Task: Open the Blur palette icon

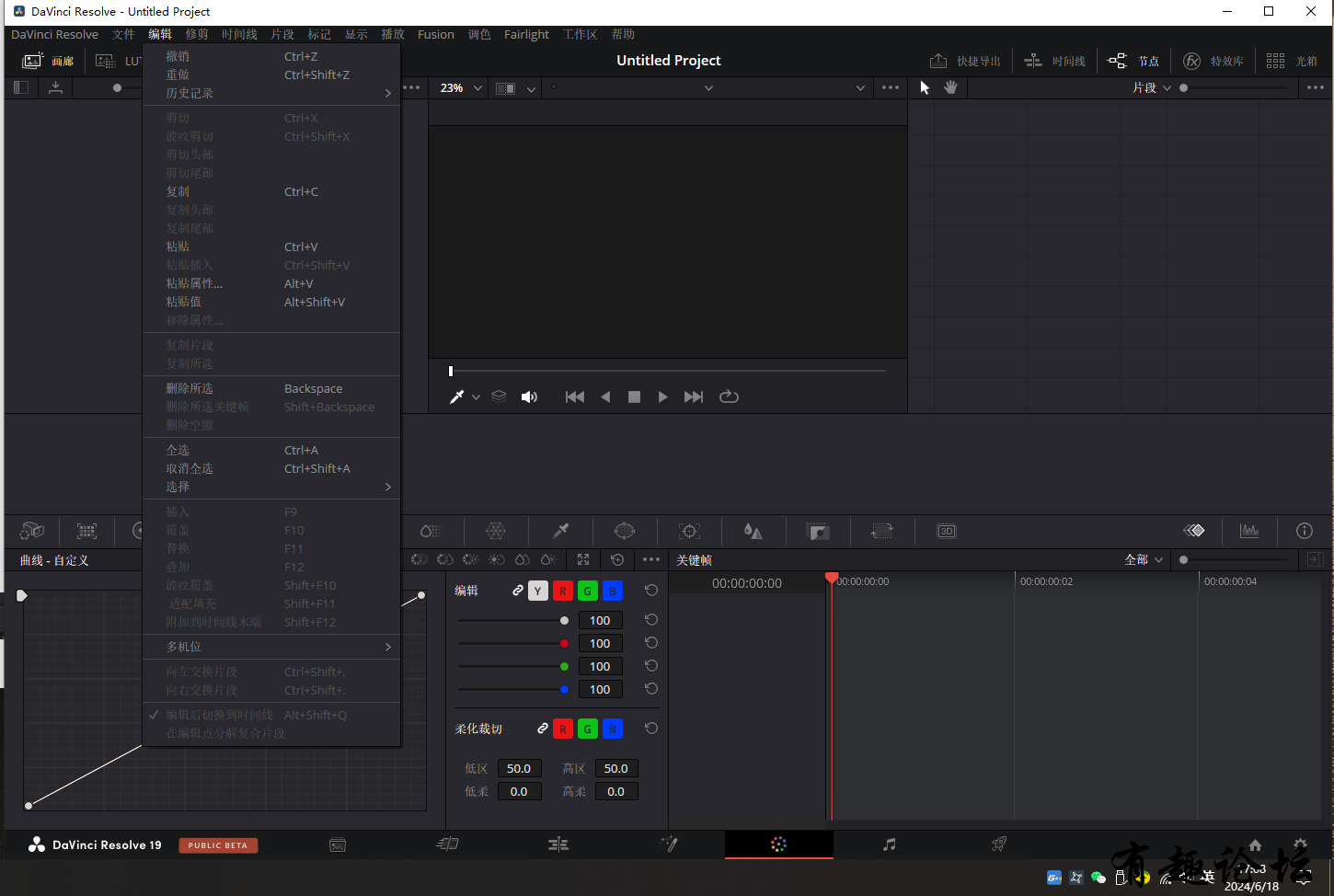Action: tap(753, 531)
